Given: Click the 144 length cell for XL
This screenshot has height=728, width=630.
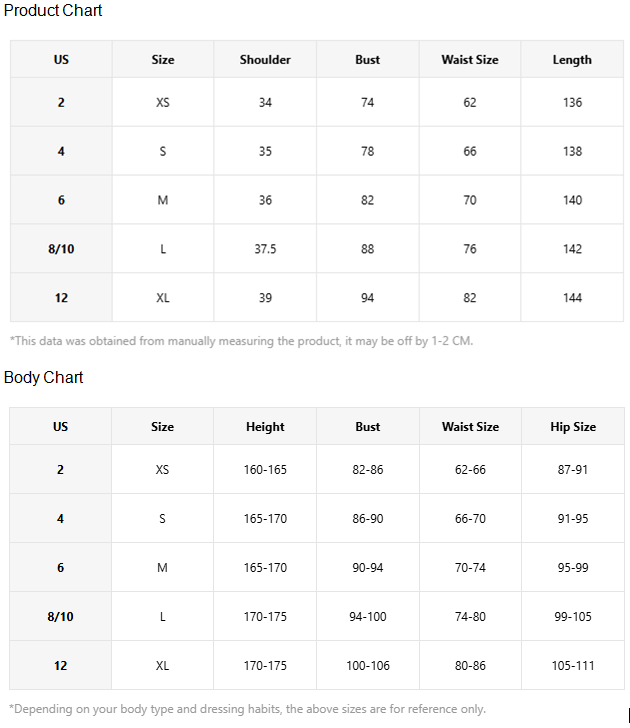Looking at the screenshot, I should (x=572, y=298).
